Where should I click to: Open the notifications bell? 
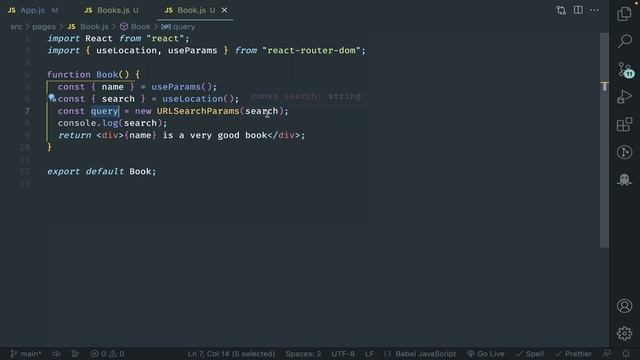point(626,354)
